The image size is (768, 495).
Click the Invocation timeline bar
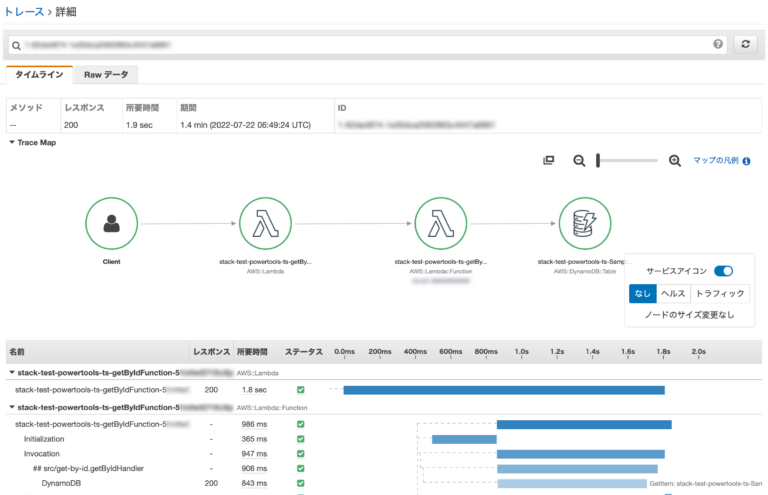coord(580,454)
